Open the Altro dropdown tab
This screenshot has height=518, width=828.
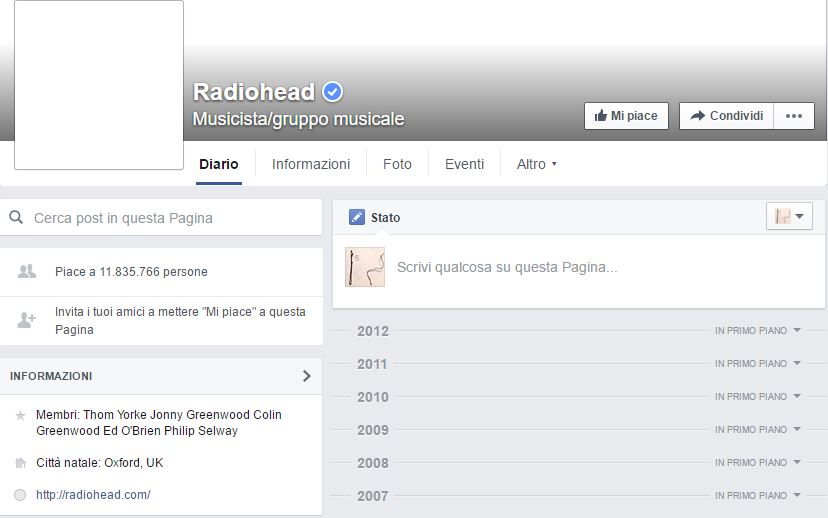tap(536, 164)
